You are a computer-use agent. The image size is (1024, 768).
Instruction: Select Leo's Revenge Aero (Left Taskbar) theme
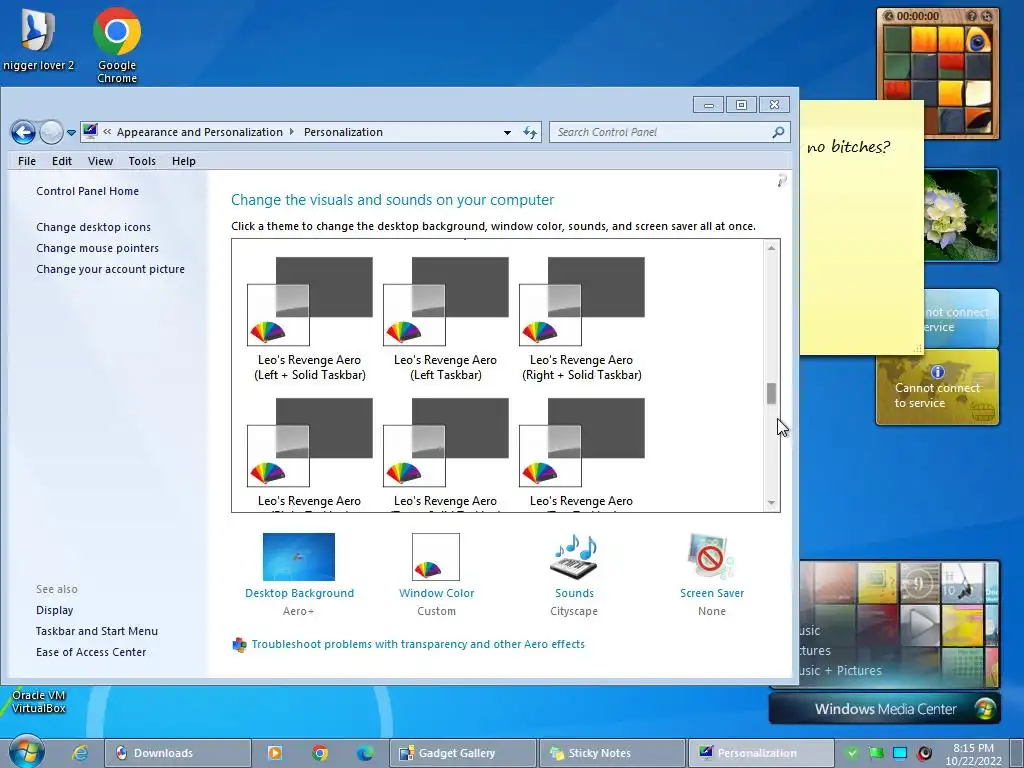pyautogui.click(x=445, y=319)
